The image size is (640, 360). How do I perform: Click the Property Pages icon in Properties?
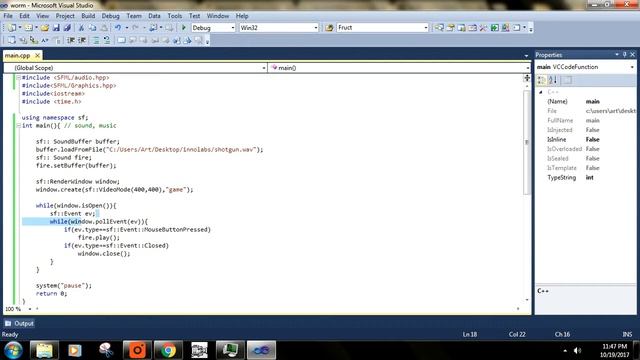tap(567, 80)
